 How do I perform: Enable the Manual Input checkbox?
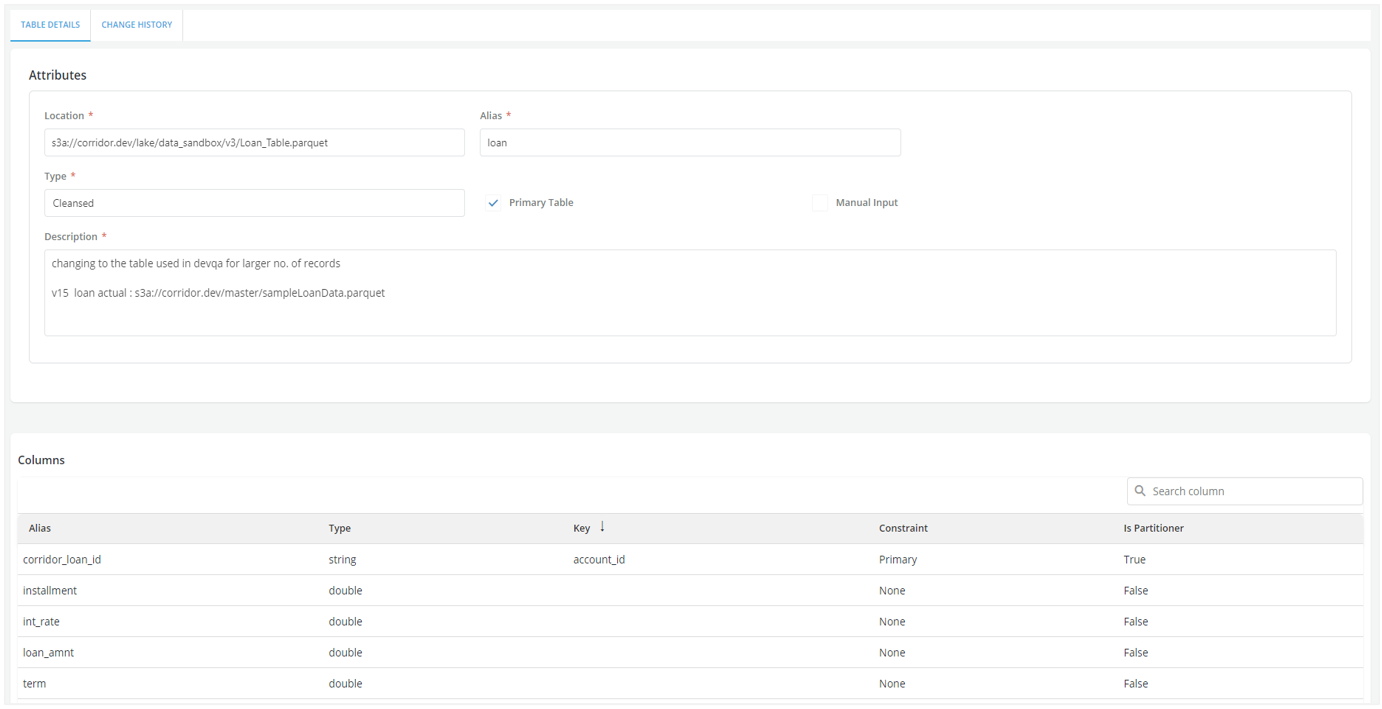tap(820, 203)
